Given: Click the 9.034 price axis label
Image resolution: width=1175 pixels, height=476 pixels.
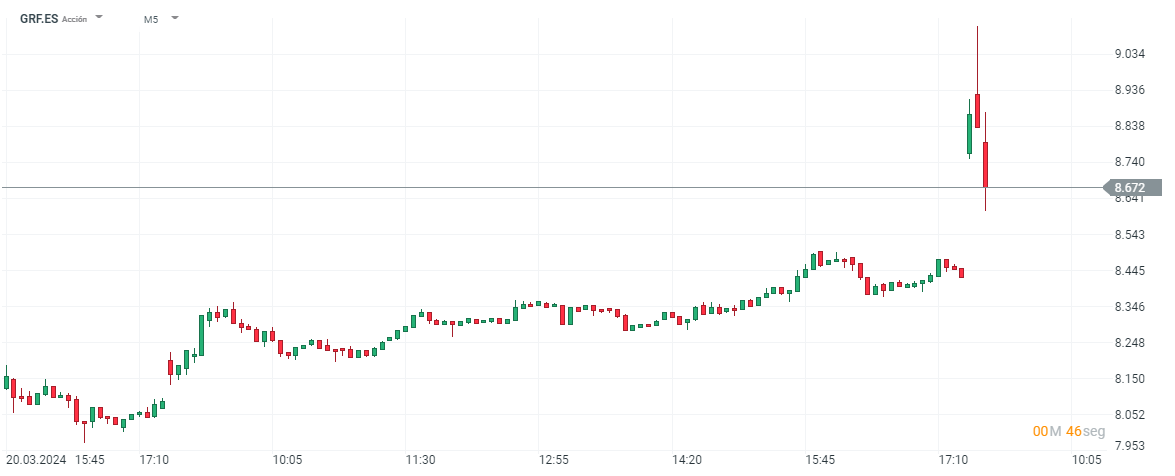Looking at the screenshot, I should [1129, 54].
